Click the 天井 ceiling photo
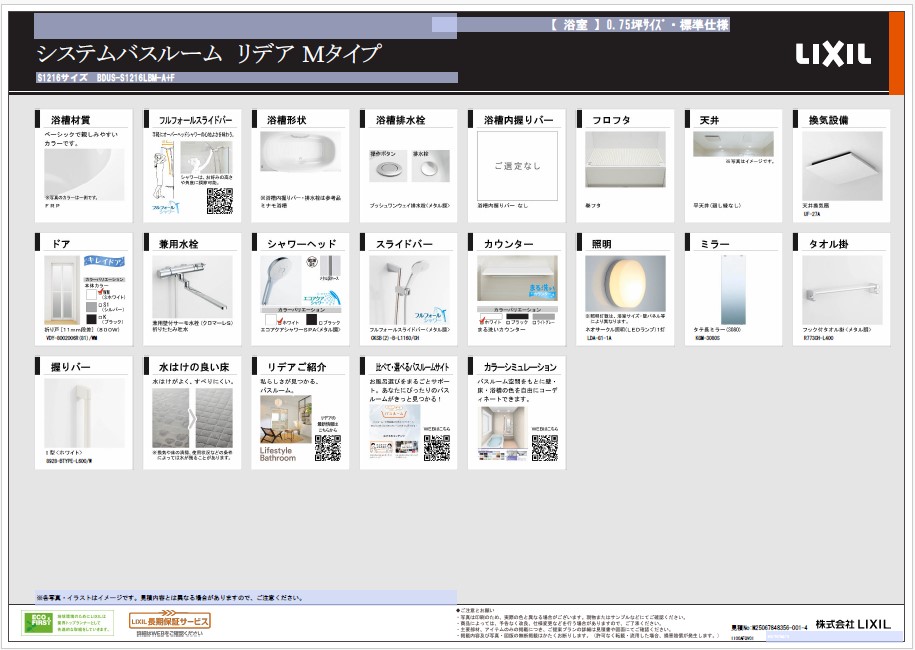Viewport: 915px width, 650px height. click(x=733, y=144)
